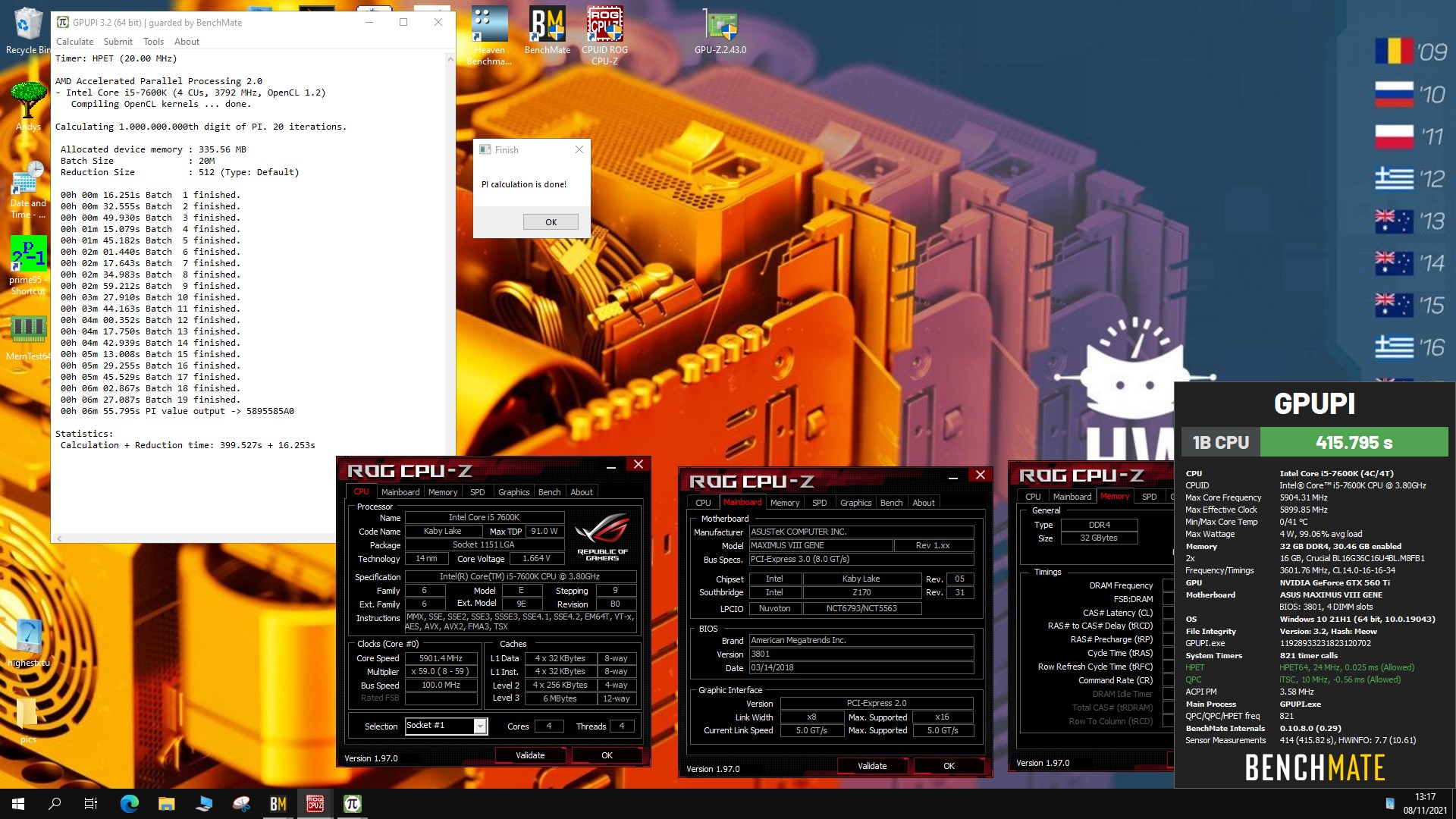The height and width of the screenshot is (819, 1456).
Task: Click the 415.795 s result in BenchMate panel
Action: click(x=1354, y=443)
